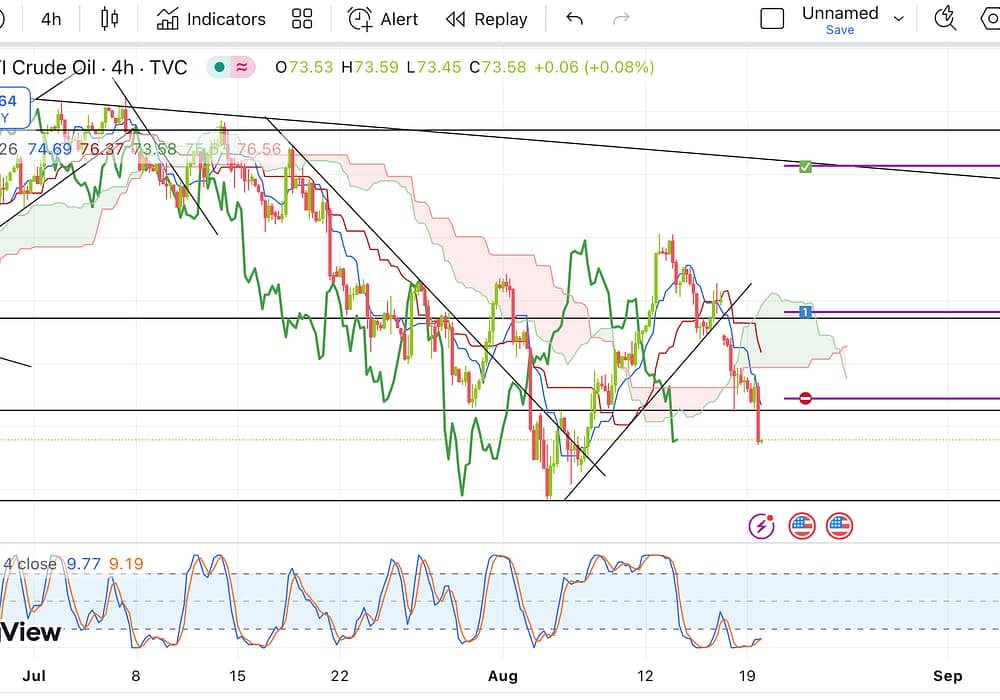Save the Unnamed chart layout

[840, 30]
